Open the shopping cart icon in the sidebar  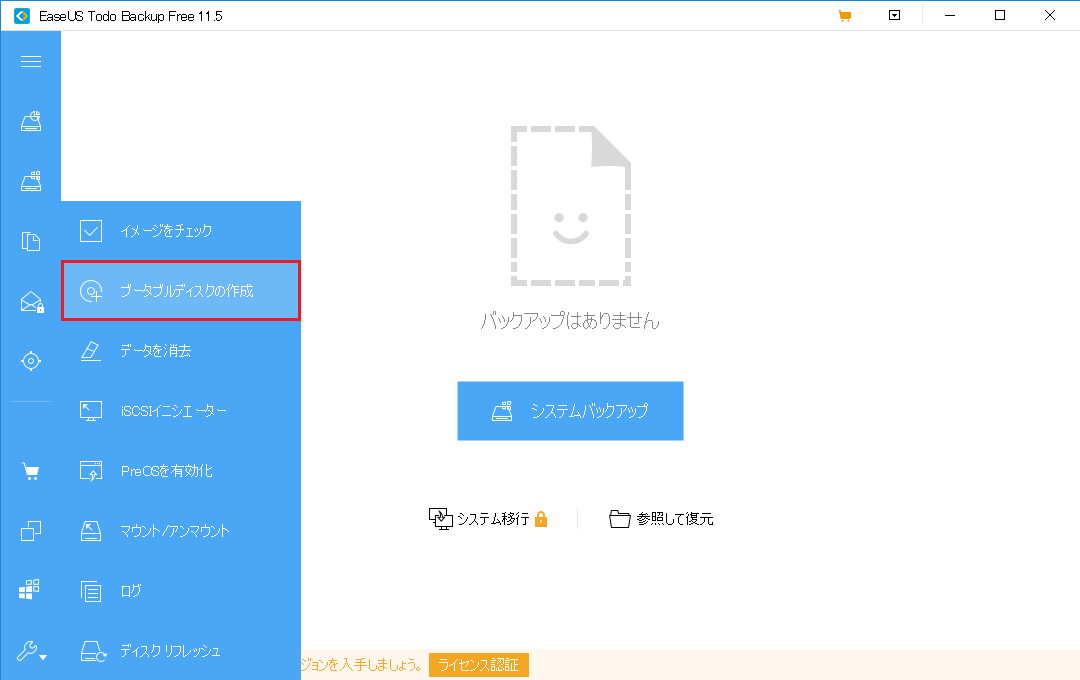[x=30, y=470]
